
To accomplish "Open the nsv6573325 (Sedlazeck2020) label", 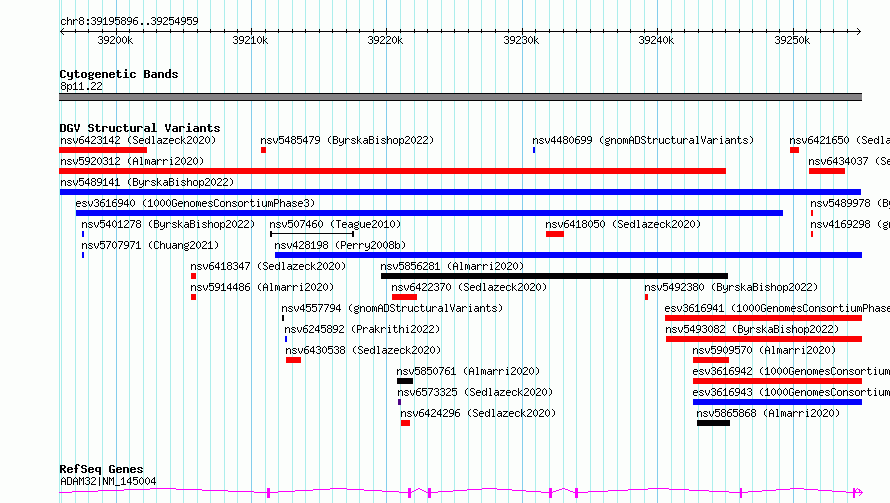I will 475,392.
